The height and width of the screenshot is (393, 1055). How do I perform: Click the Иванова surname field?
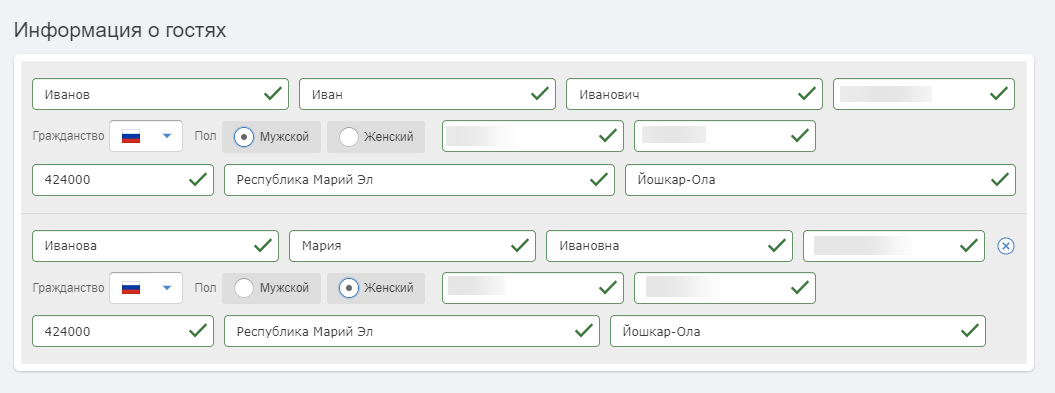pyautogui.click(x=155, y=246)
